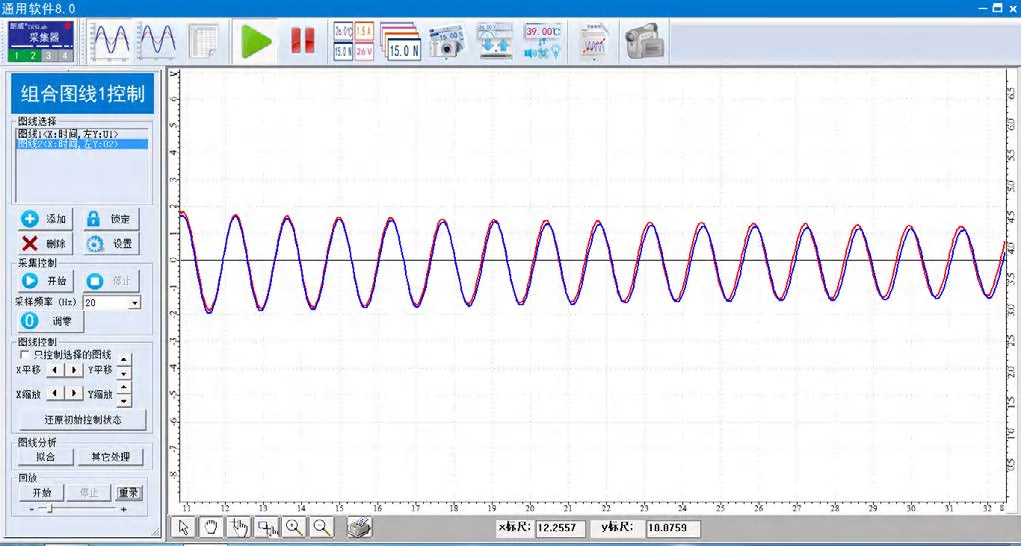Screen dimensions: 1021x546
Task: Select the arrow pointer tool
Action: [185, 528]
